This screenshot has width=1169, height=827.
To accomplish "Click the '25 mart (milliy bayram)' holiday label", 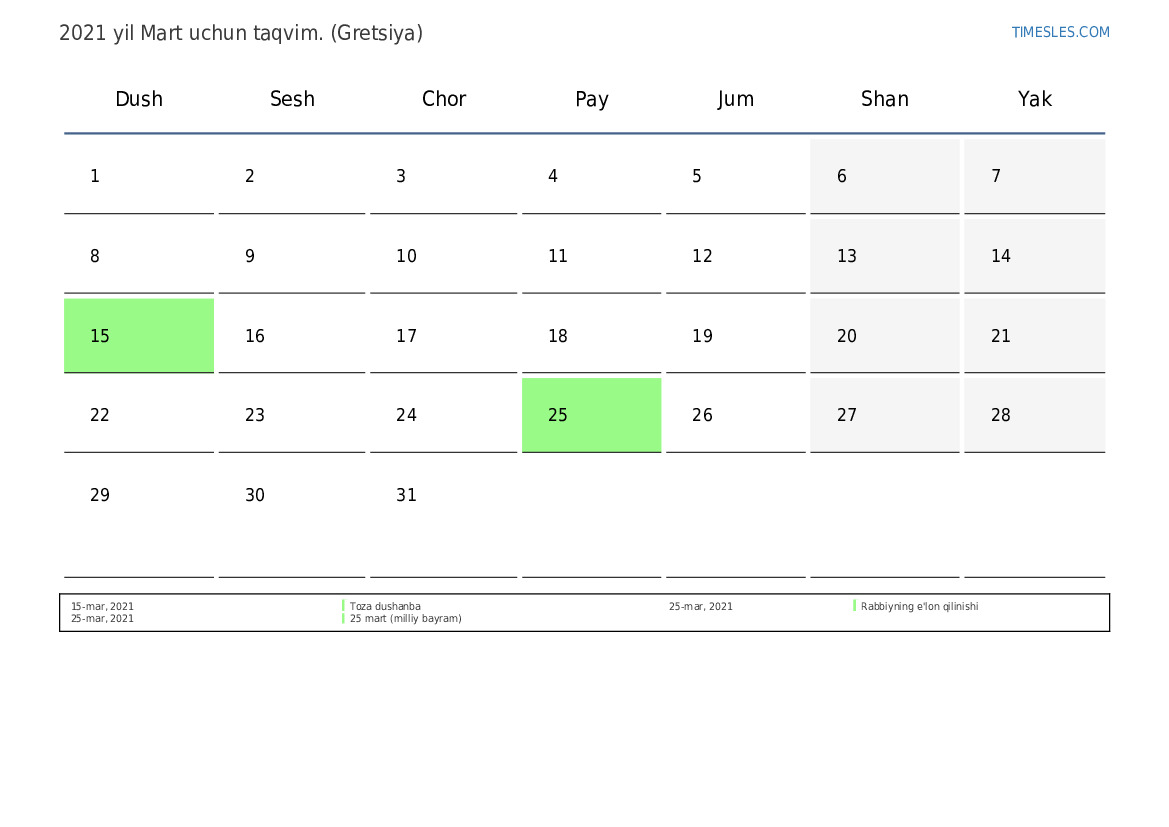I will click(406, 618).
